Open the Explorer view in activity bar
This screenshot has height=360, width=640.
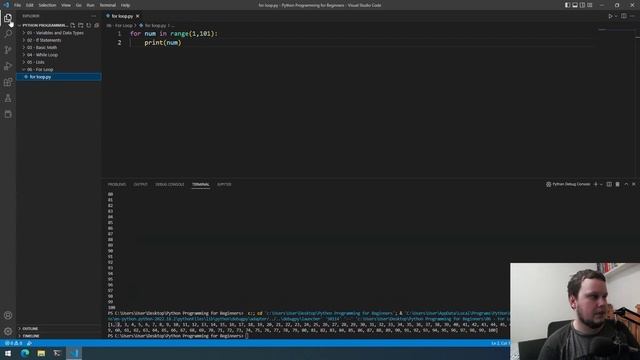(8, 18)
